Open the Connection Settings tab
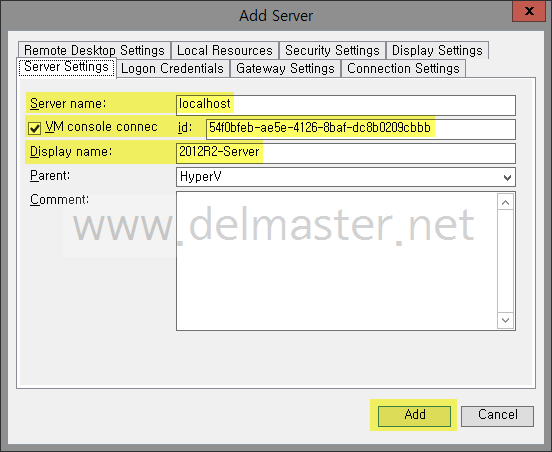 (403, 68)
